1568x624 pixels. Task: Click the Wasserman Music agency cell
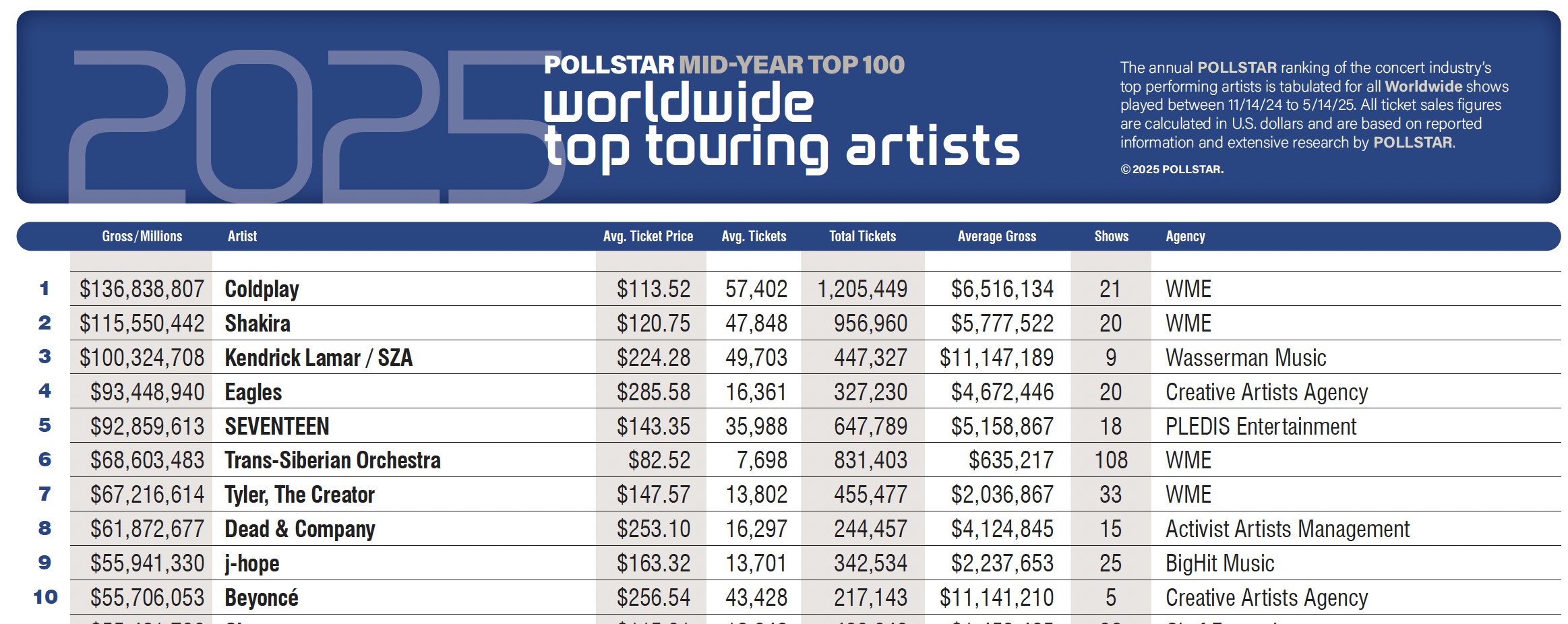tap(1246, 358)
